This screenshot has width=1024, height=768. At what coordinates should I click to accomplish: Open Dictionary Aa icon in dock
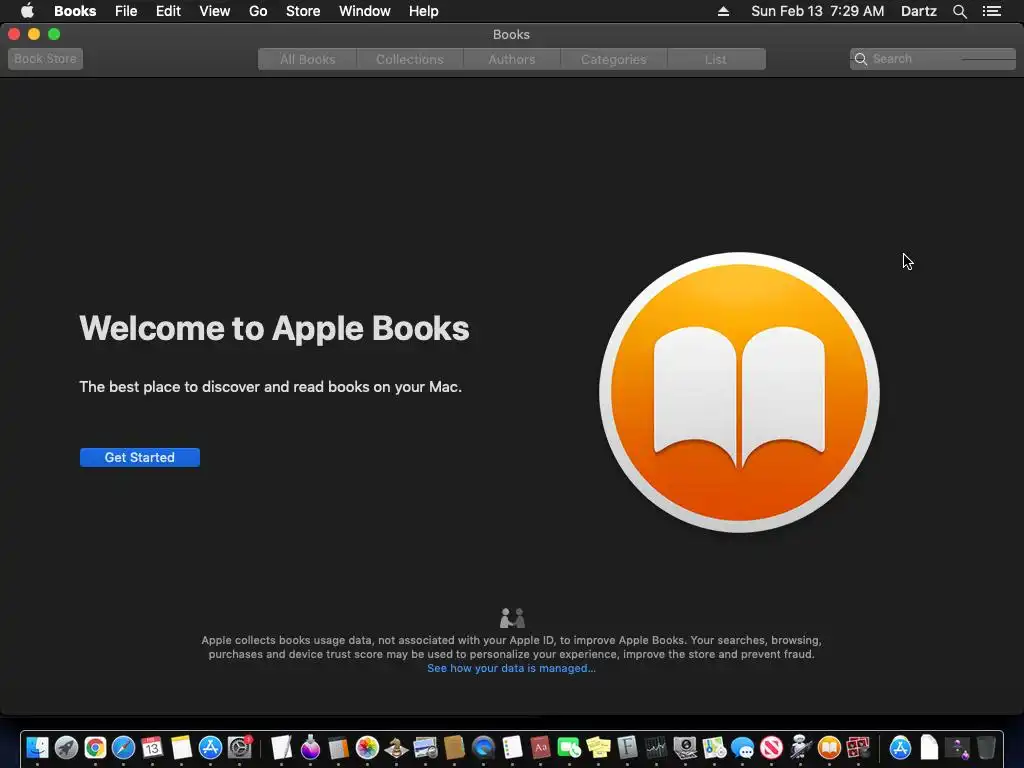click(541, 748)
